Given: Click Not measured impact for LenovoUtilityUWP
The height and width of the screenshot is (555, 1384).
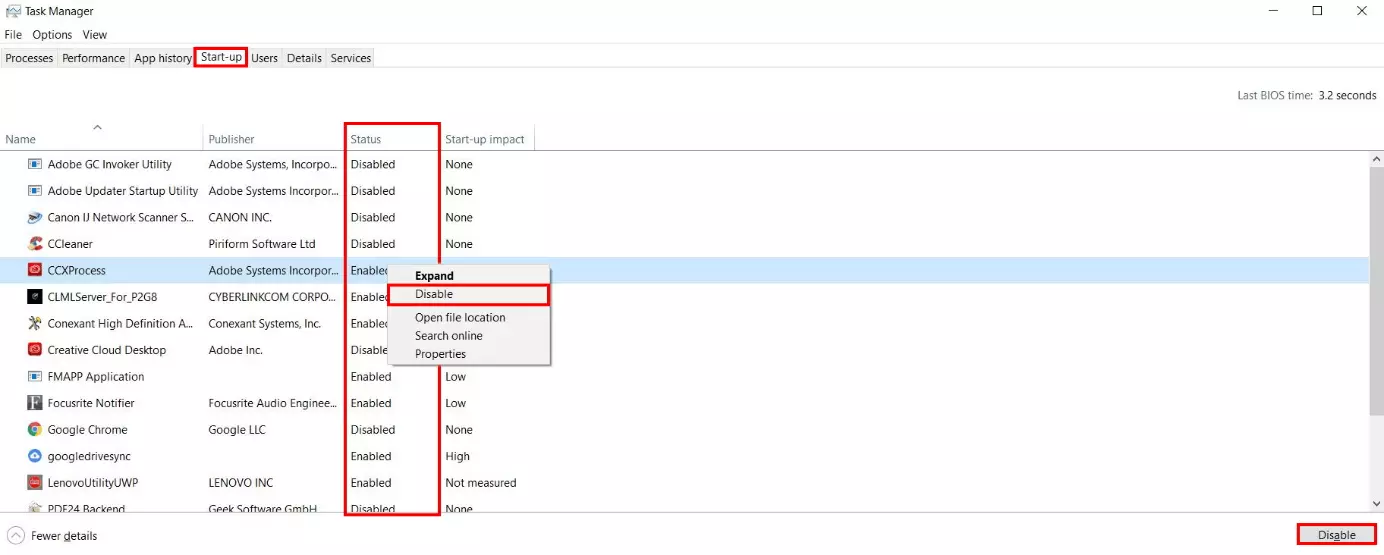Looking at the screenshot, I should tap(481, 483).
